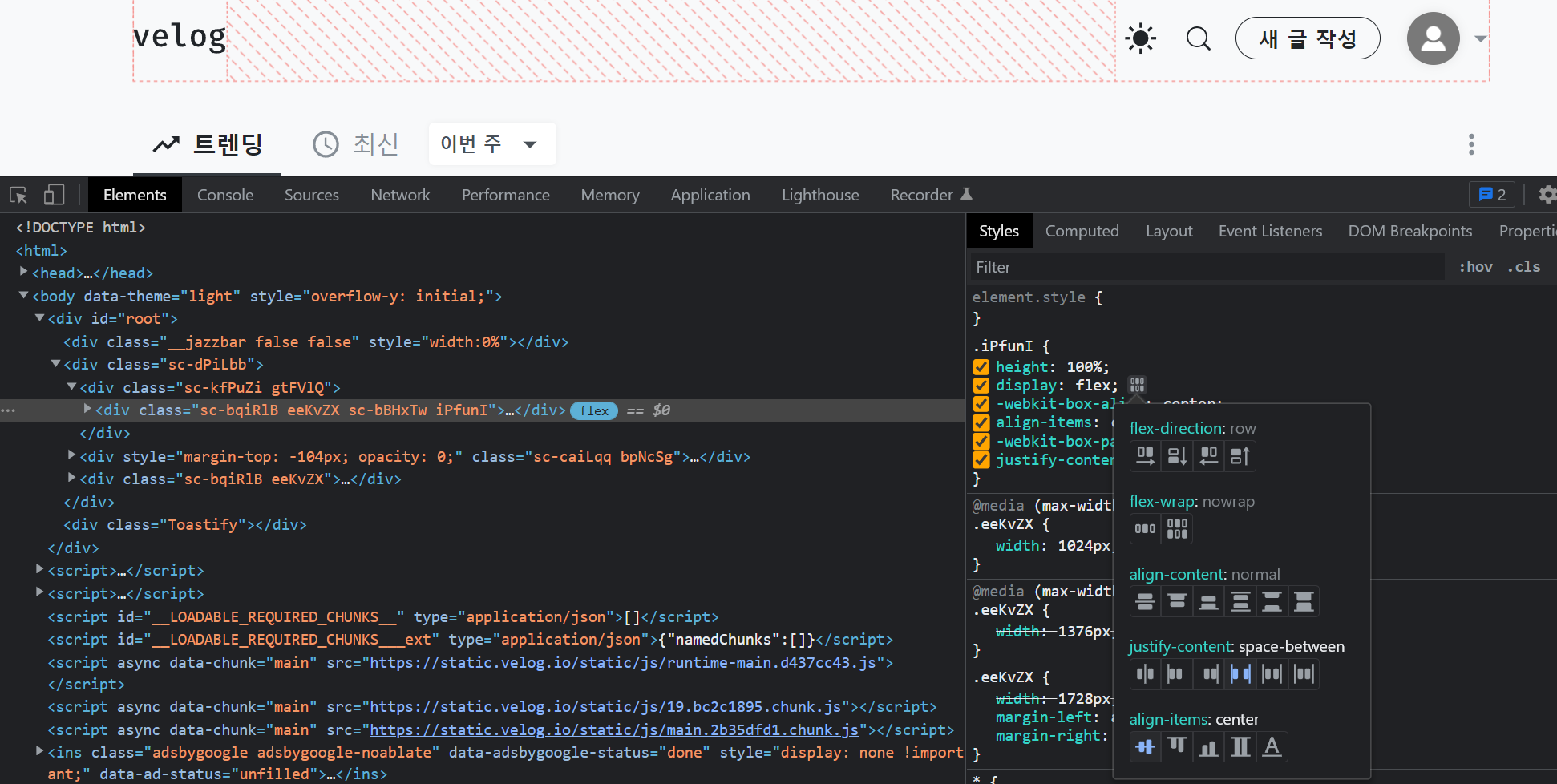Open the vertical three-dot page menu
Image resolution: width=1557 pixels, height=784 pixels.
click(1471, 144)
